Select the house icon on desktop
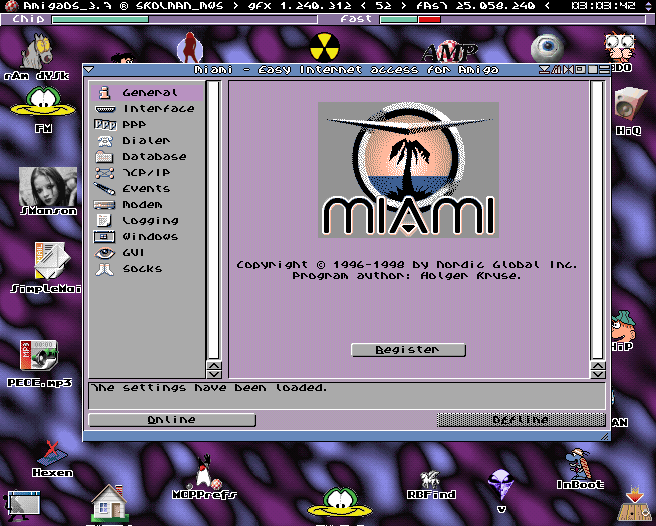The height and width of the screenshot is (526, 656). (109, 504)
